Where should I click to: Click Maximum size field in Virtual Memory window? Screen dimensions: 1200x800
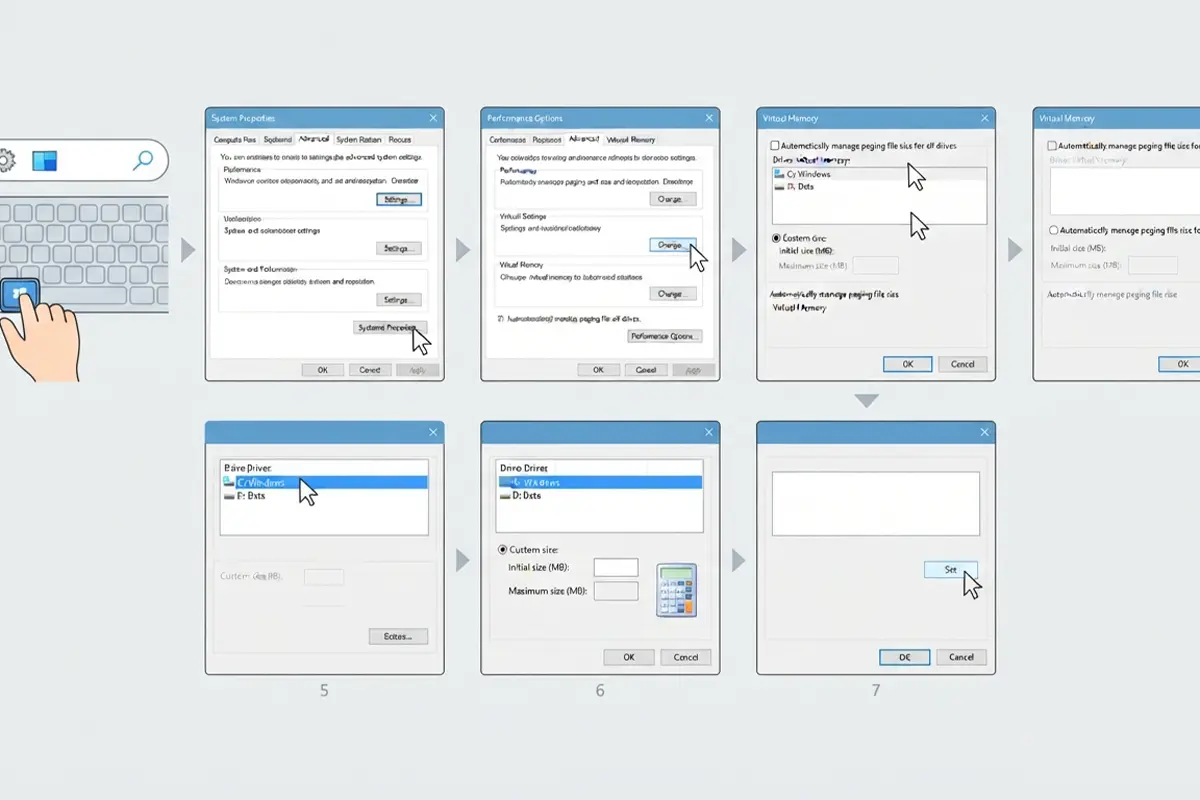pyautogui.click(x=875, y=265)
